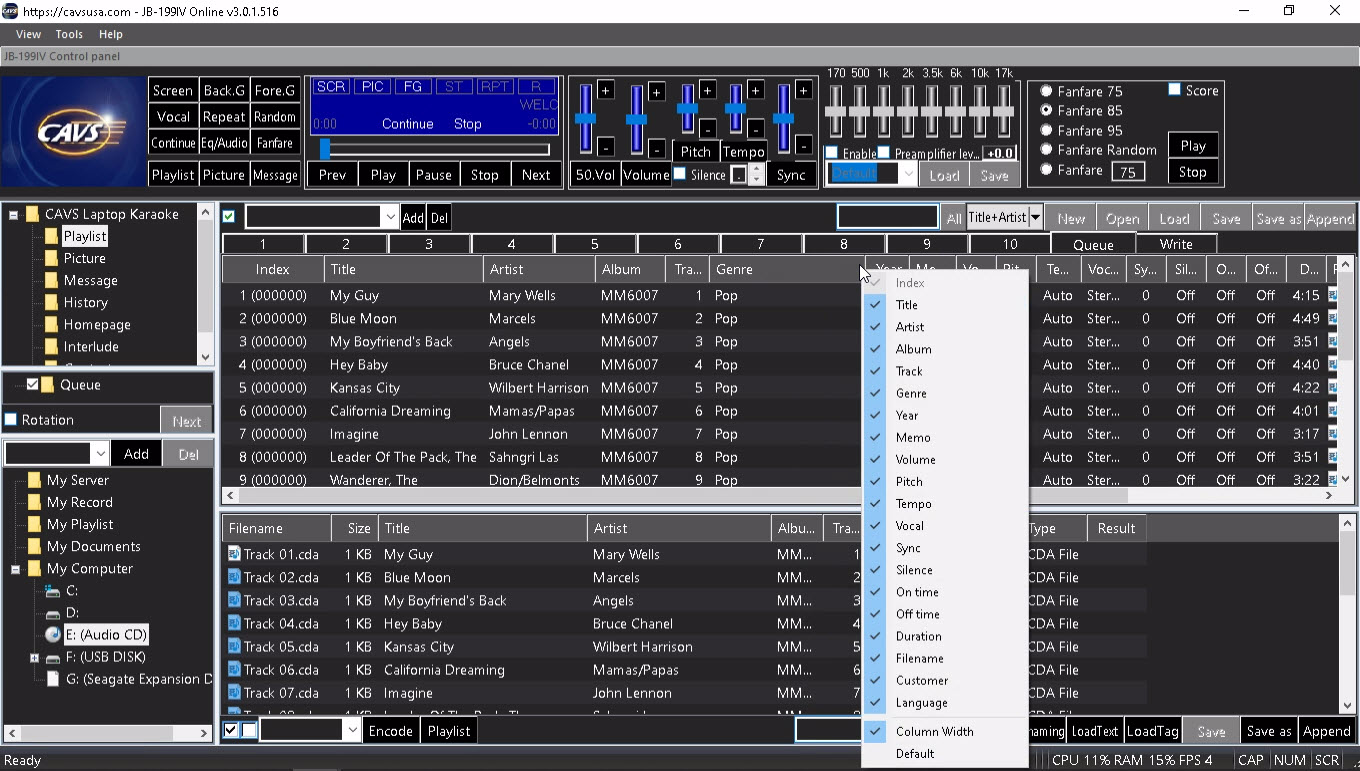Viewport: 1360px width, 771px height.
Task: Click the Homepage folder icon
Action: tap(50, 324)
